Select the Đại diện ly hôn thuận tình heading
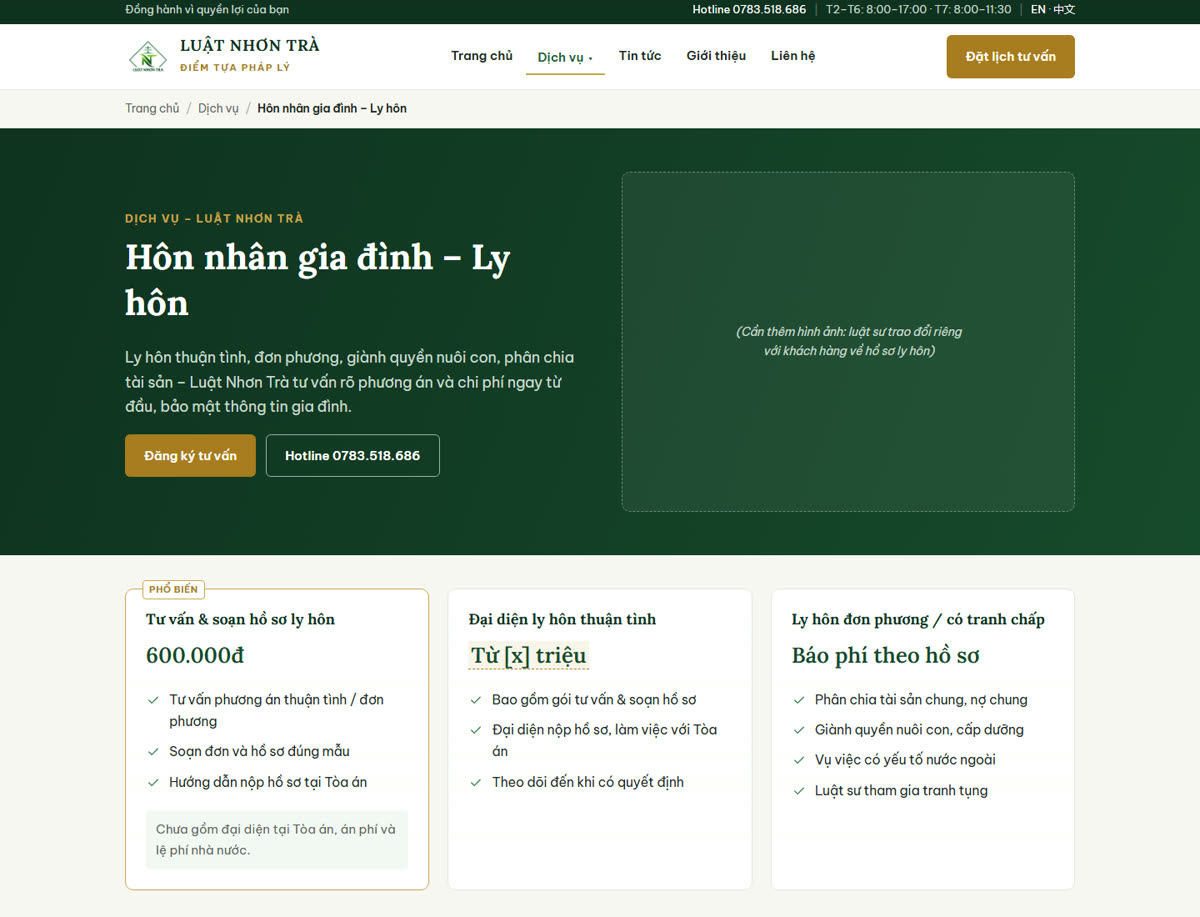Viewport: 1200px width, 917px height. (x=562, y=620)
